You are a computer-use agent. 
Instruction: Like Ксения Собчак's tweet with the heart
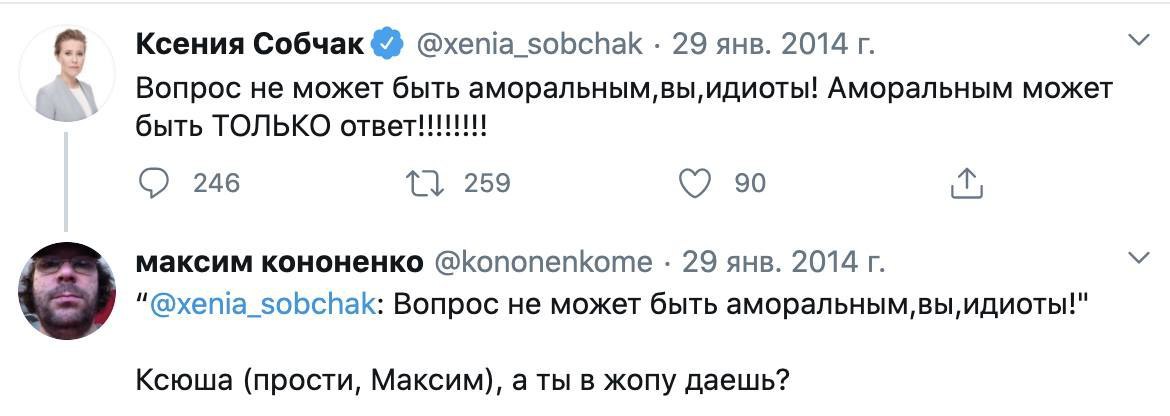click(695, 183)
